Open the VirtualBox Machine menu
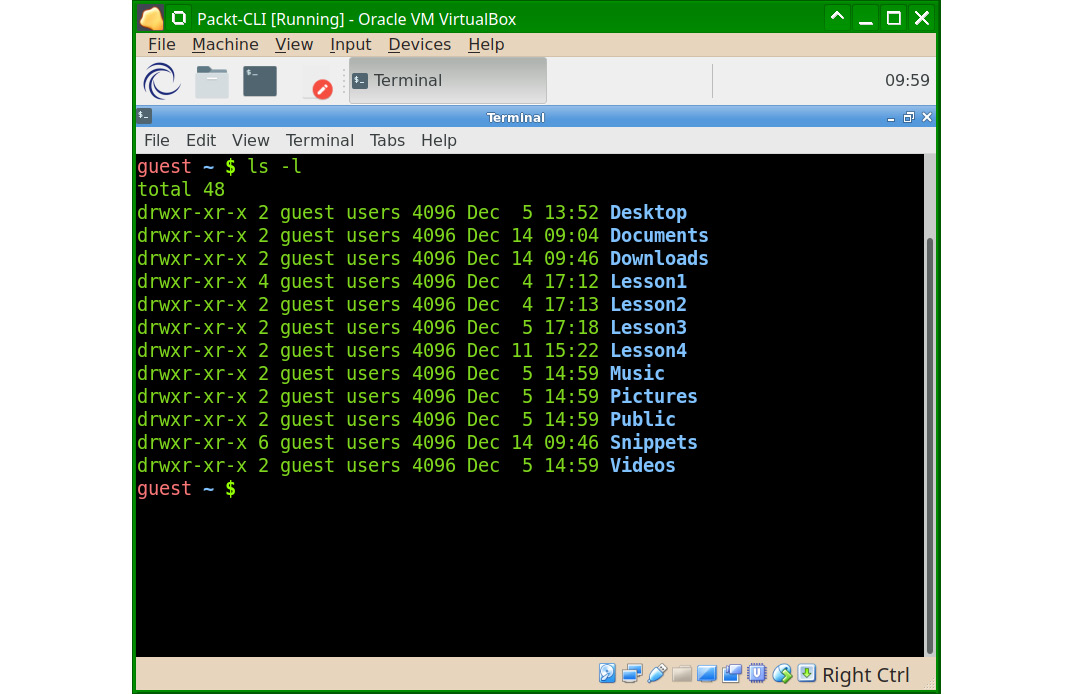 [x=225, y=44]
